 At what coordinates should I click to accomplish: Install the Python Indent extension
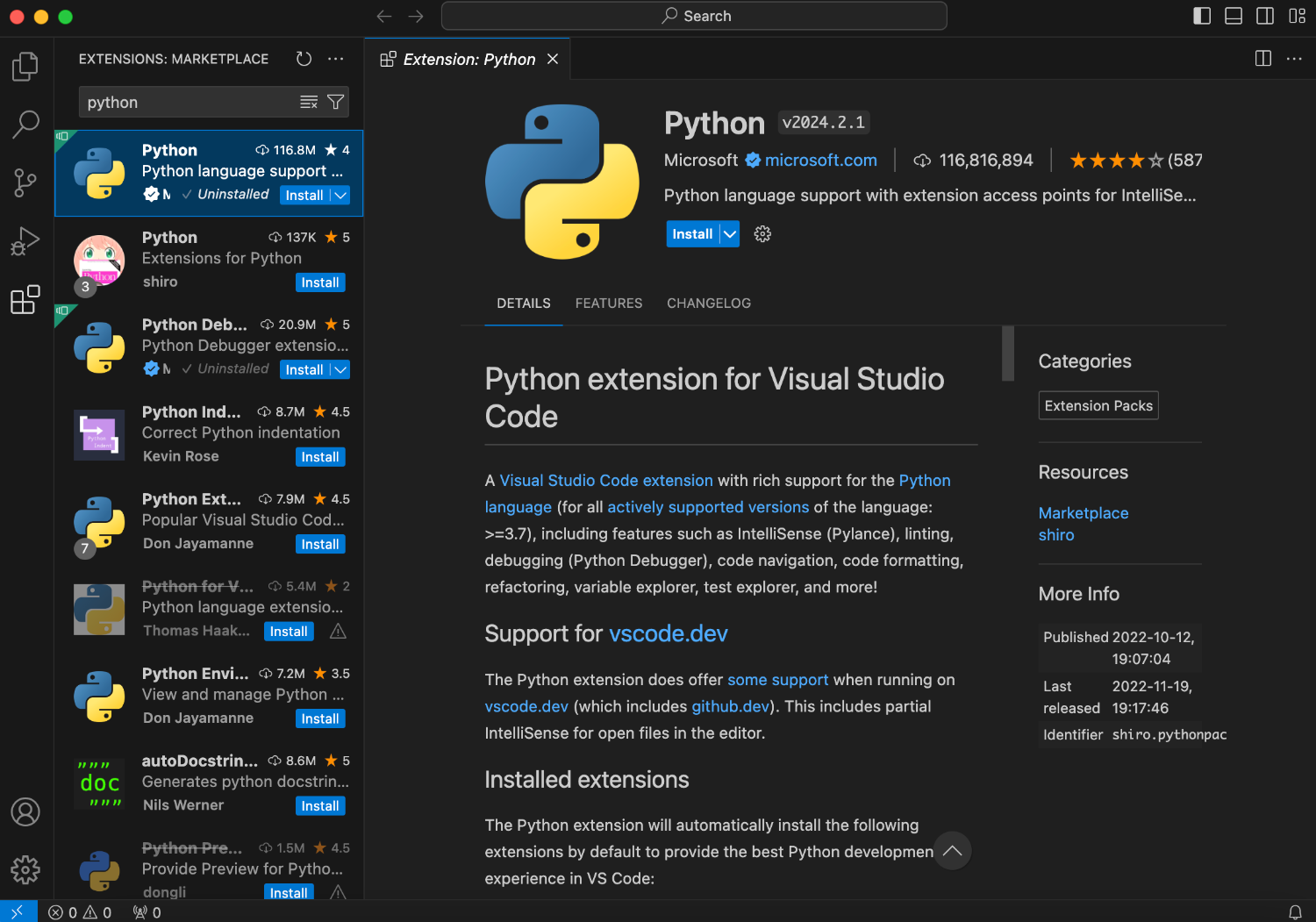click(320, 457)
